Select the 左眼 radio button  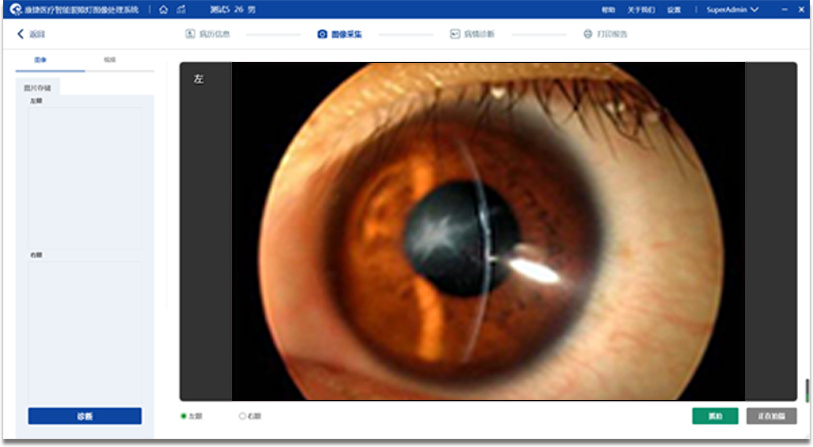183,416
